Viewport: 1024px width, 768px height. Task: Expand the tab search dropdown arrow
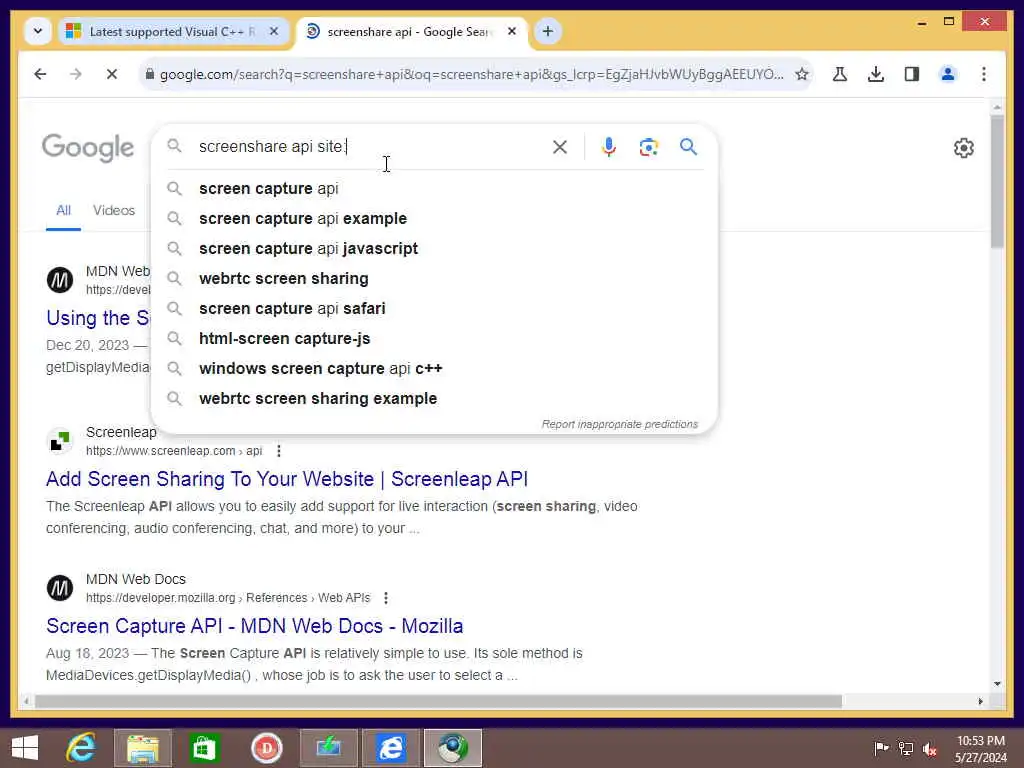coord(38,31)
